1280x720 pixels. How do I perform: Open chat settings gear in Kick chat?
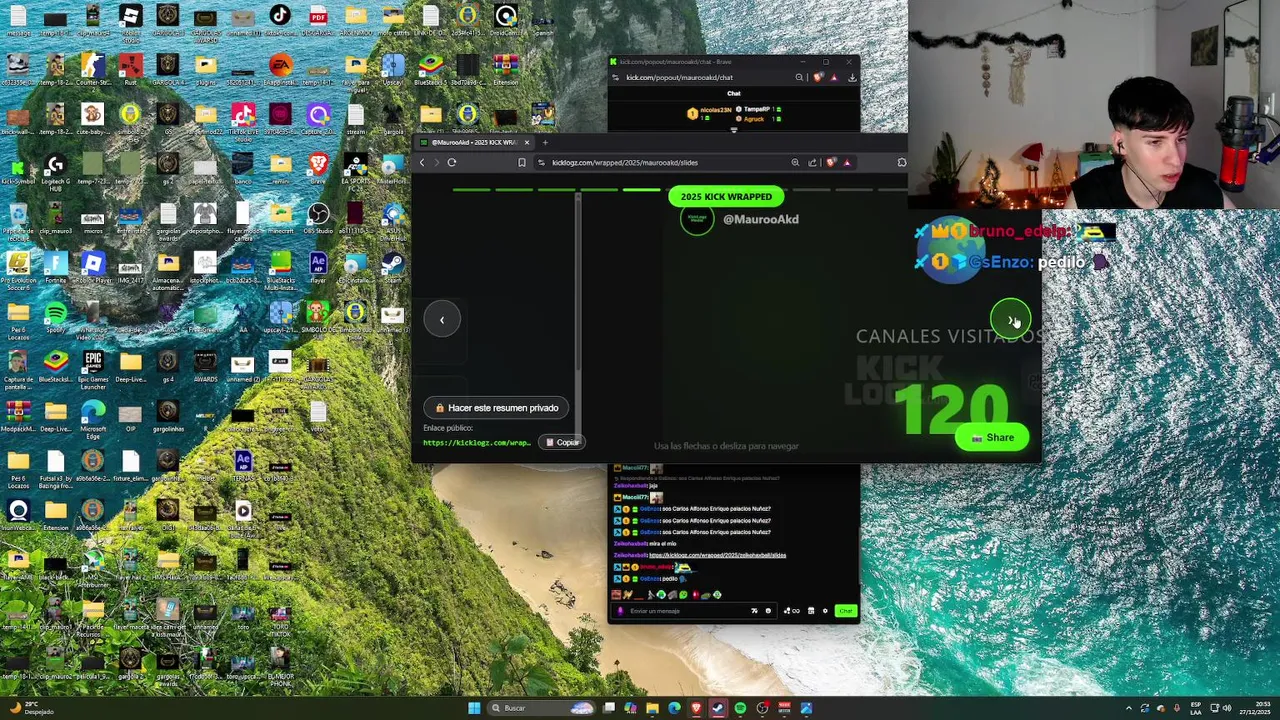pyautogui.click(x=825, y=611)
